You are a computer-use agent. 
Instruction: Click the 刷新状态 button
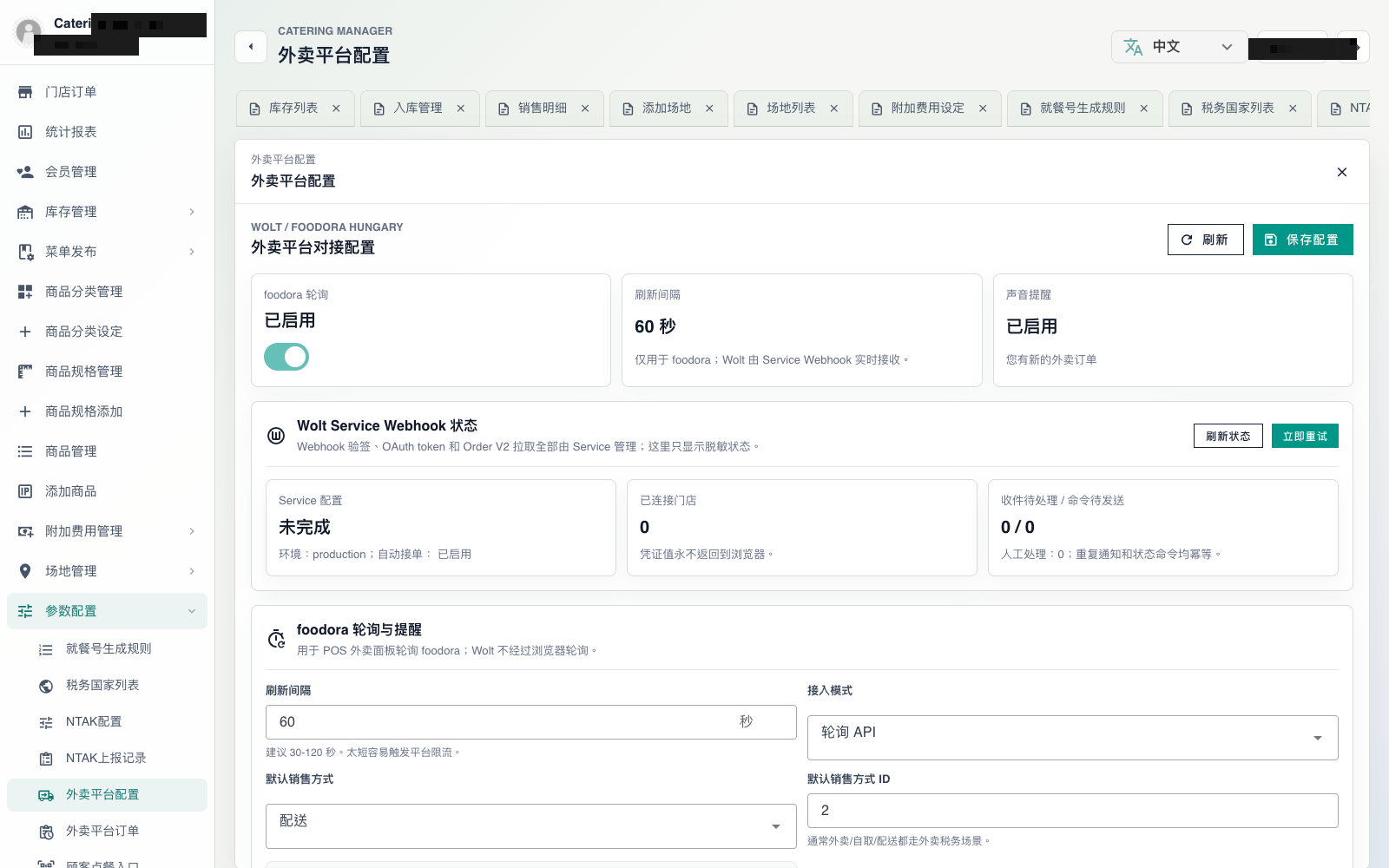point(1228,436)
